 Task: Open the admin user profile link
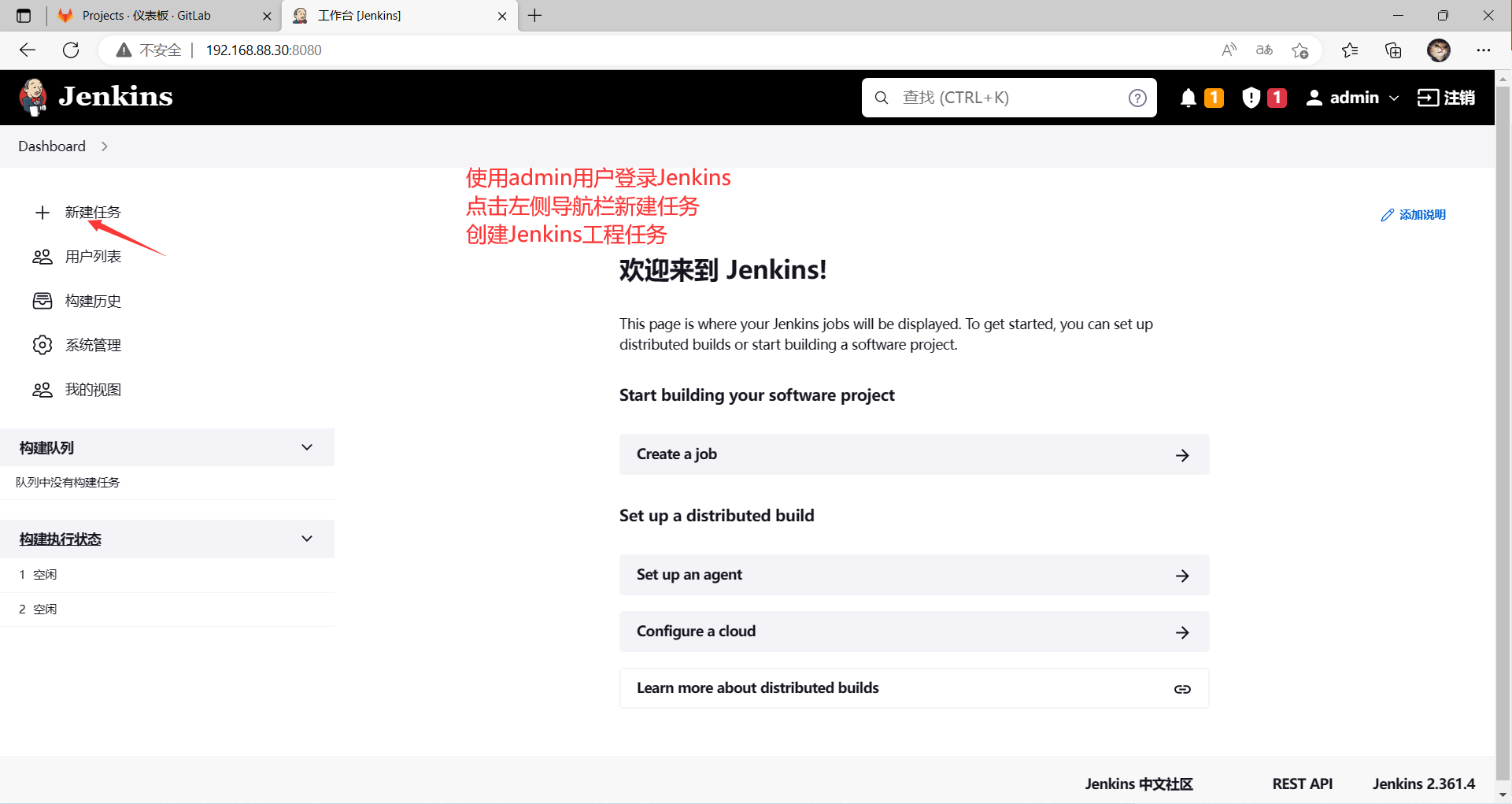pos(1343,98)
